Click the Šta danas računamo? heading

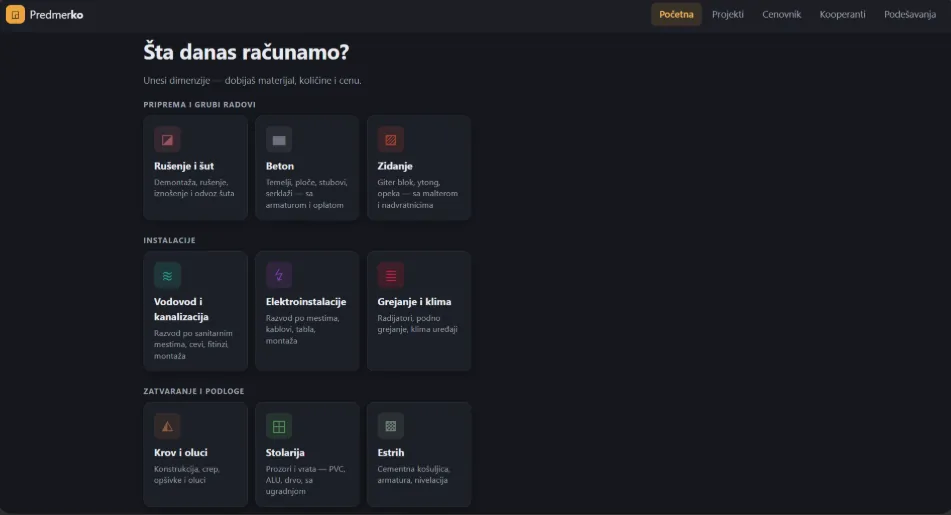[246, 52]
